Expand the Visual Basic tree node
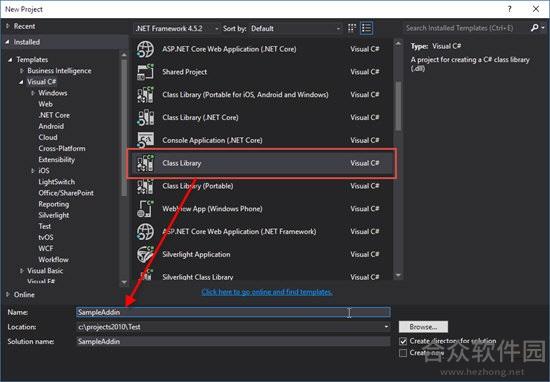The image size is (550, 382). (x=22, y=271)
